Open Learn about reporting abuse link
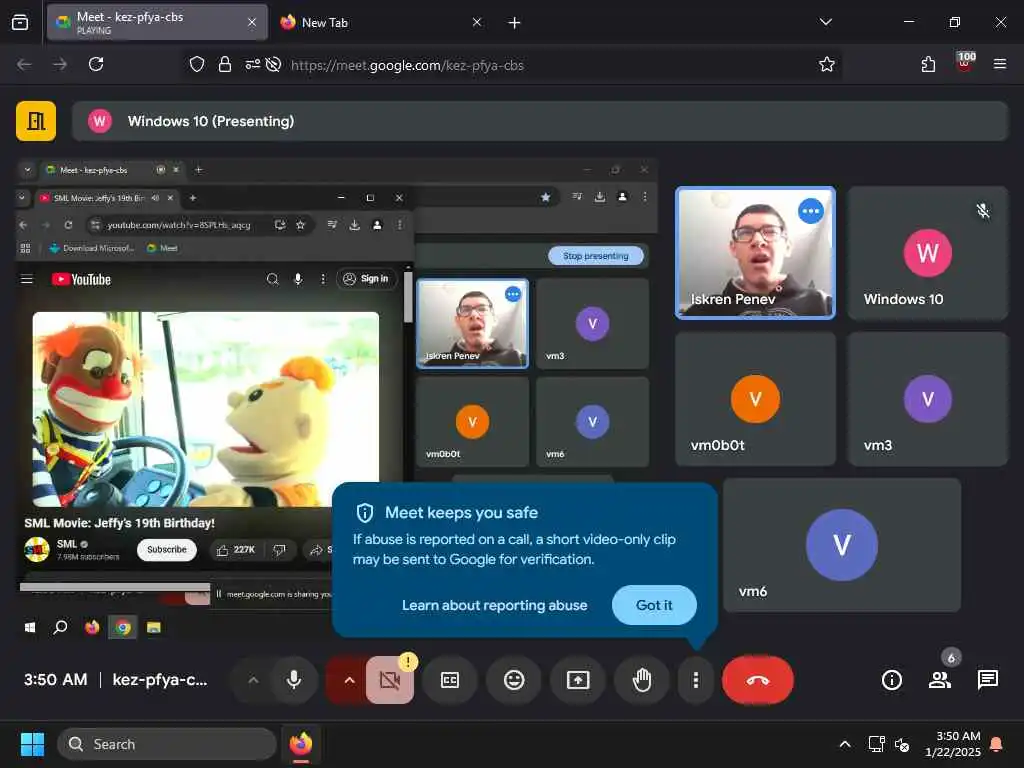 point(494,605)
